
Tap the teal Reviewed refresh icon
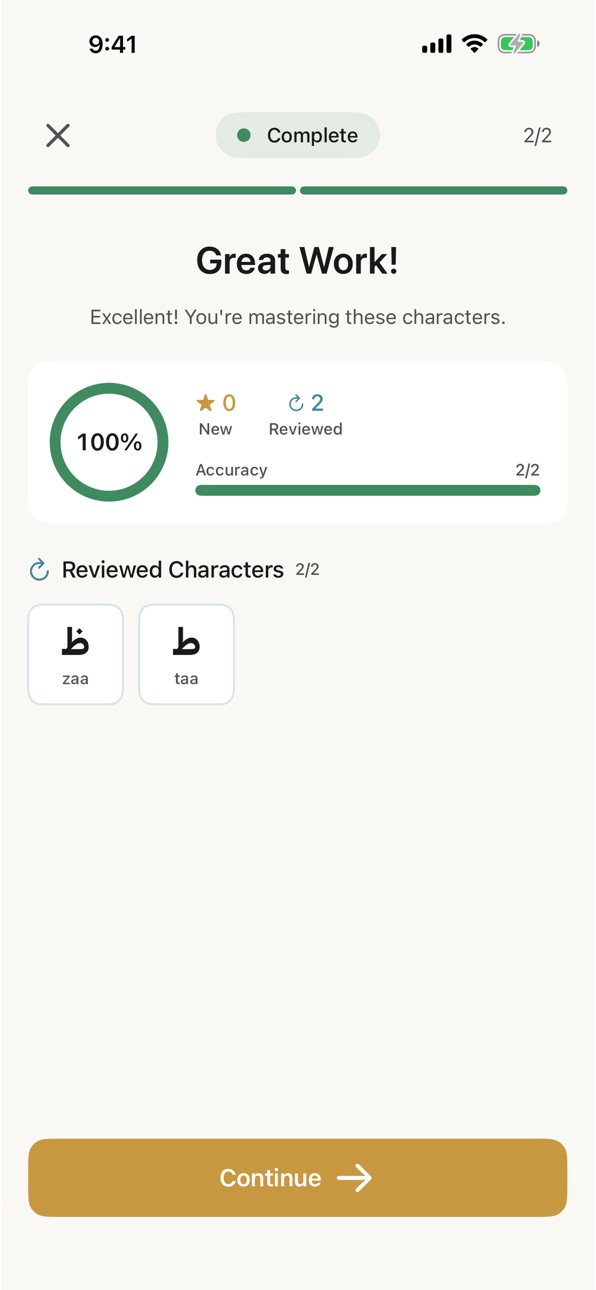[x=296, y=403]
